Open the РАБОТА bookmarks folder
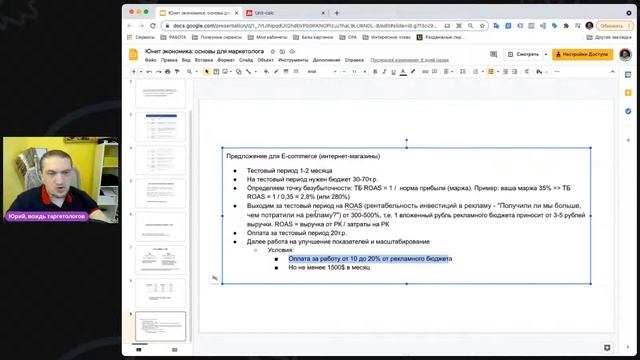Screen dimensions: 640x360 pyautogui.click(x=173, y=37)
